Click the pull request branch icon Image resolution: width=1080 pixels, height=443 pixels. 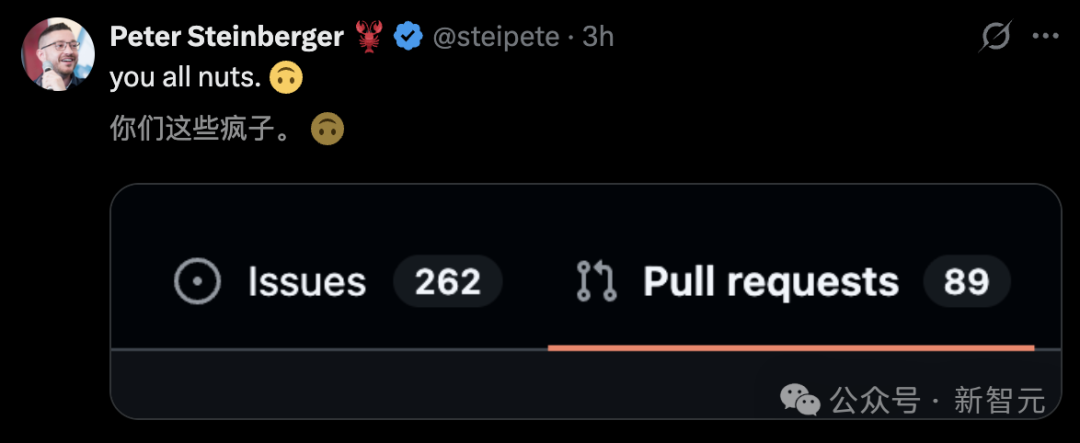[597, 282]
